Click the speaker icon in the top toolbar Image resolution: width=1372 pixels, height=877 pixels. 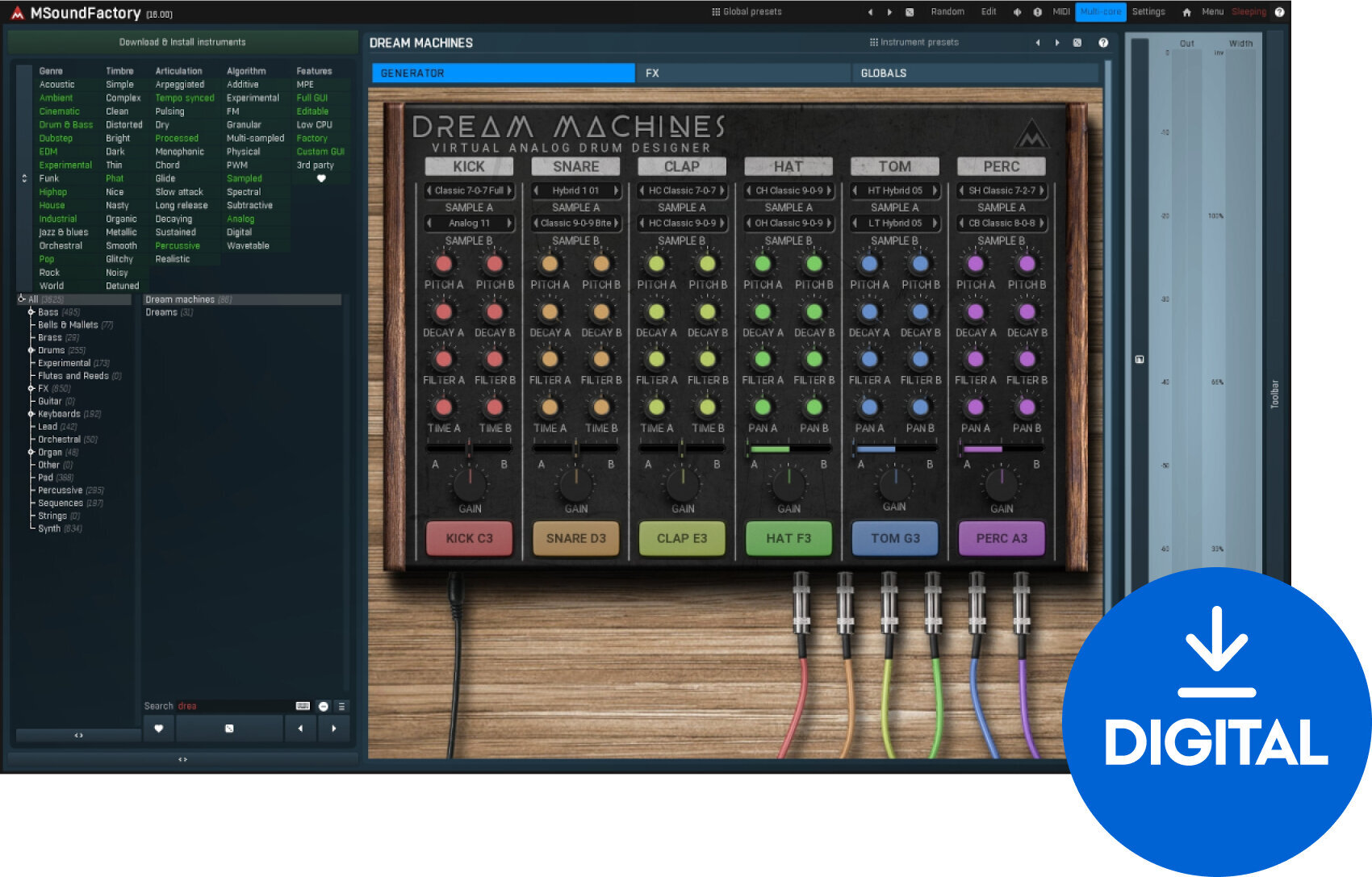coord(1017,11)
